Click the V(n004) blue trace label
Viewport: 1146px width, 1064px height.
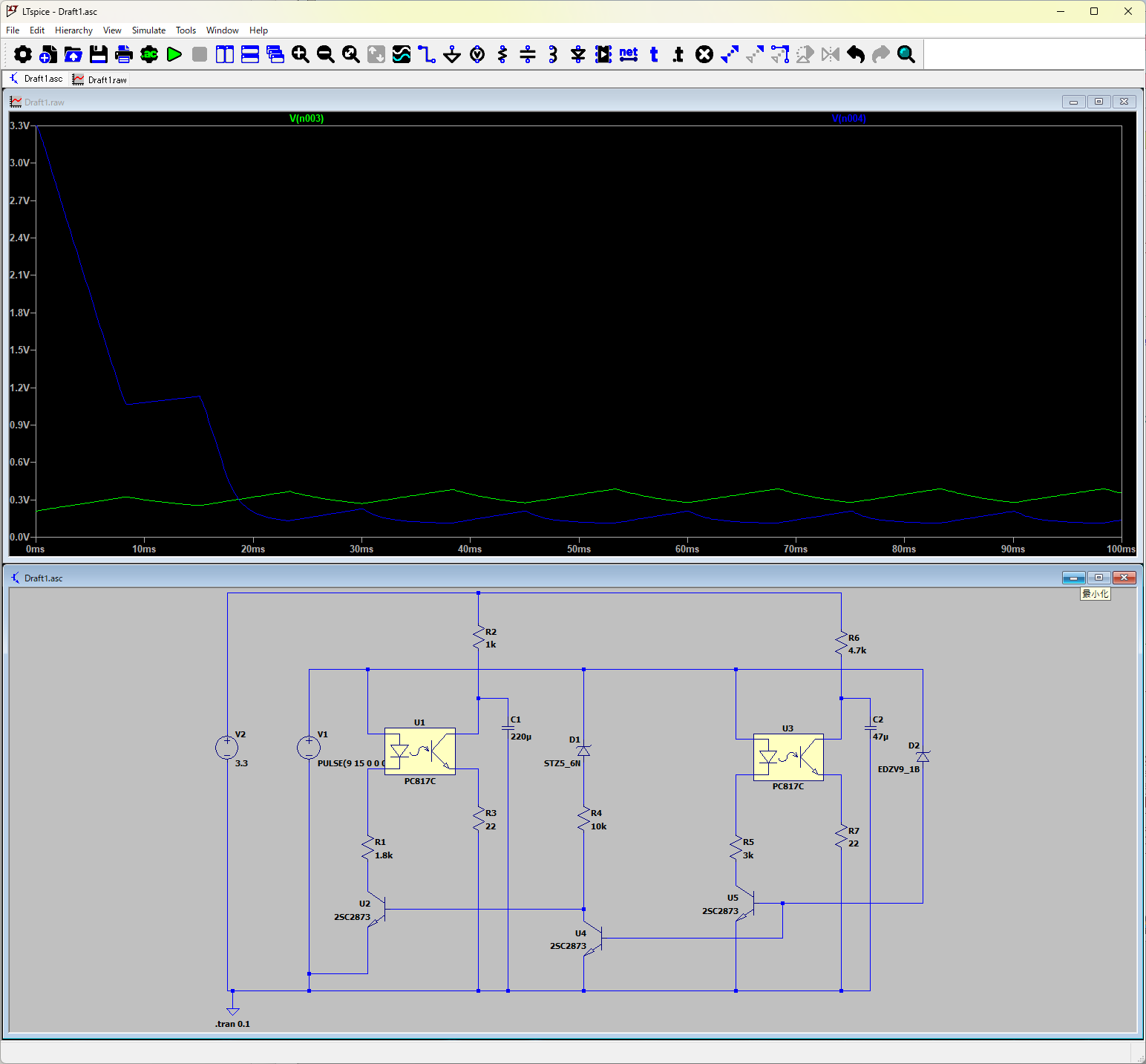point(848,119)
